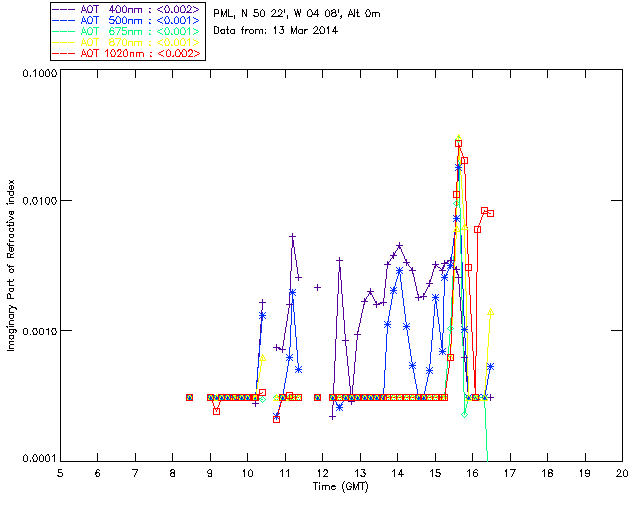Click the x-axis tick label 16

point(473,473)
